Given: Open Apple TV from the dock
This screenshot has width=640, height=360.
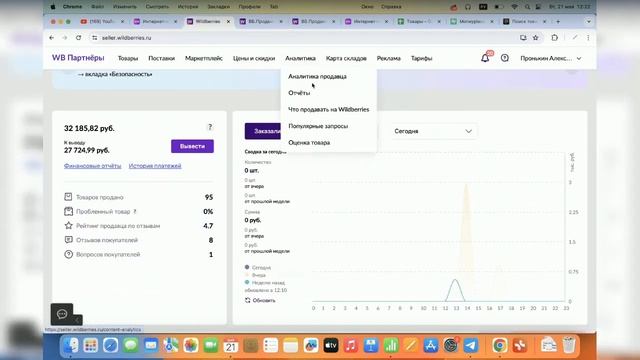Looking at the screenshot, I should coord(331,345).
